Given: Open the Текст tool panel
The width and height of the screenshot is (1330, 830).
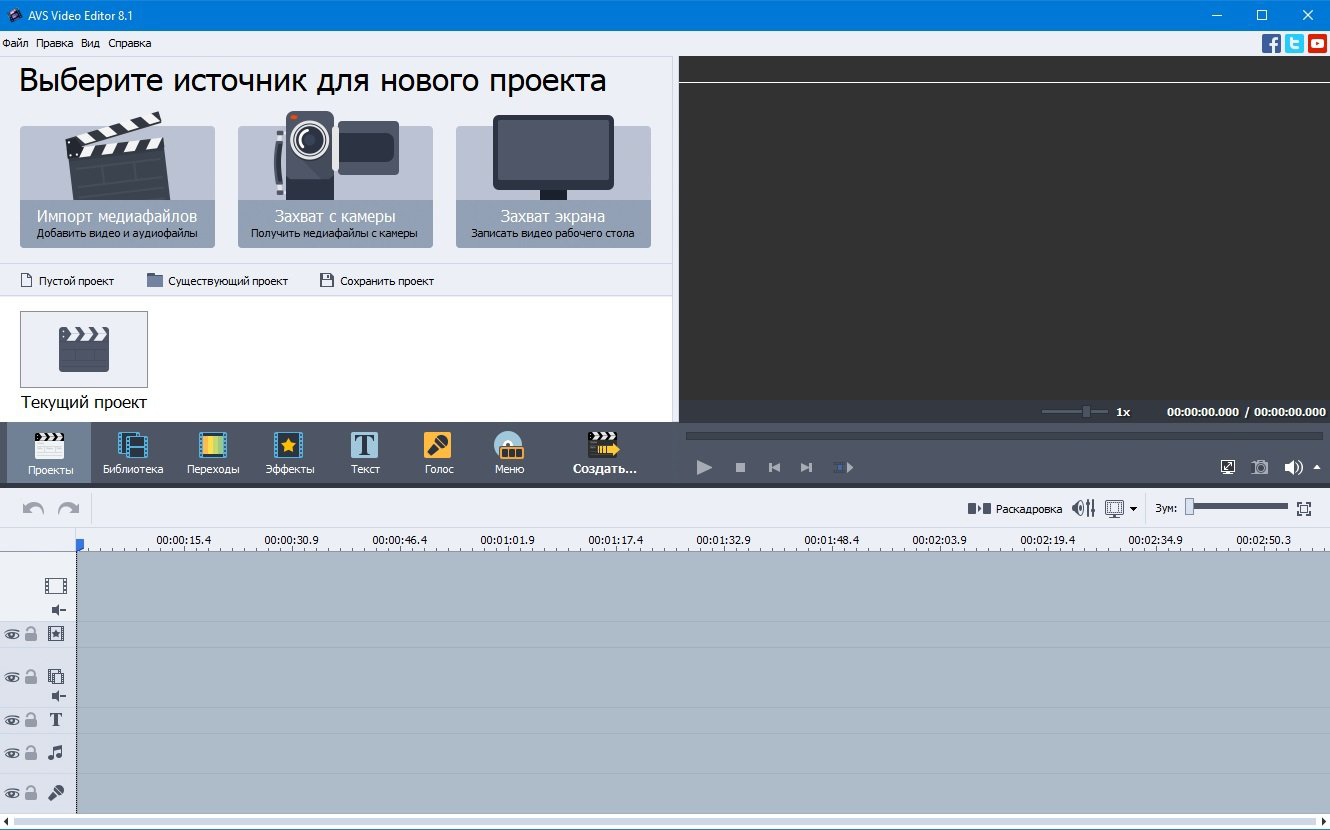Looking at the screenshot, I should point(365,452).
